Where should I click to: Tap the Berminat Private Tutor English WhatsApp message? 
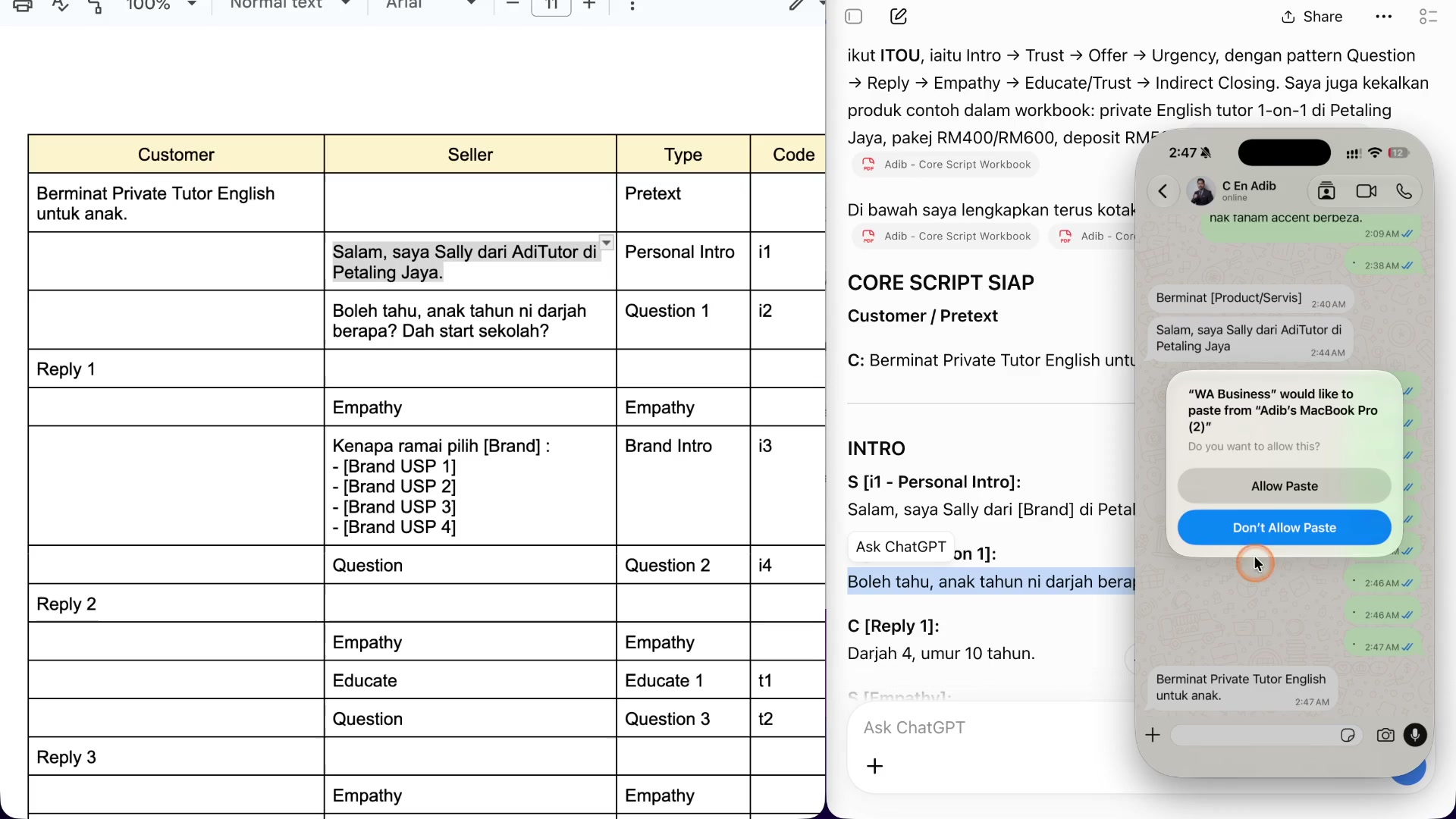(1241, 688)
